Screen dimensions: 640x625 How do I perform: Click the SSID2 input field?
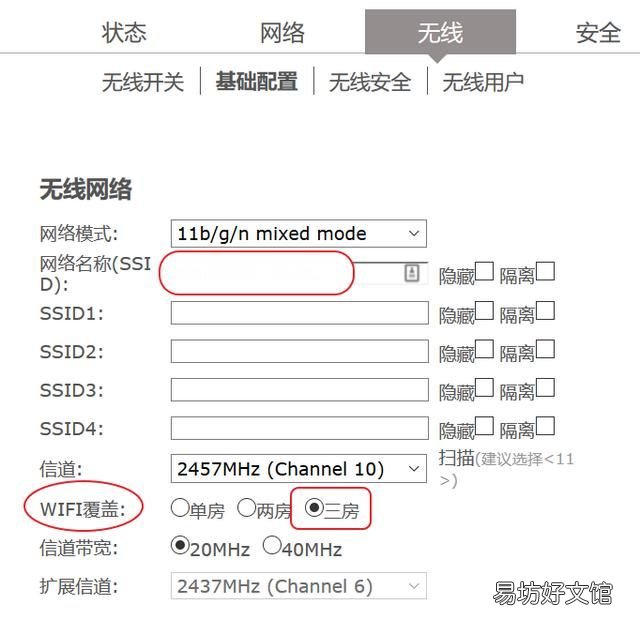pyautogui.click(x=300, y=351)
